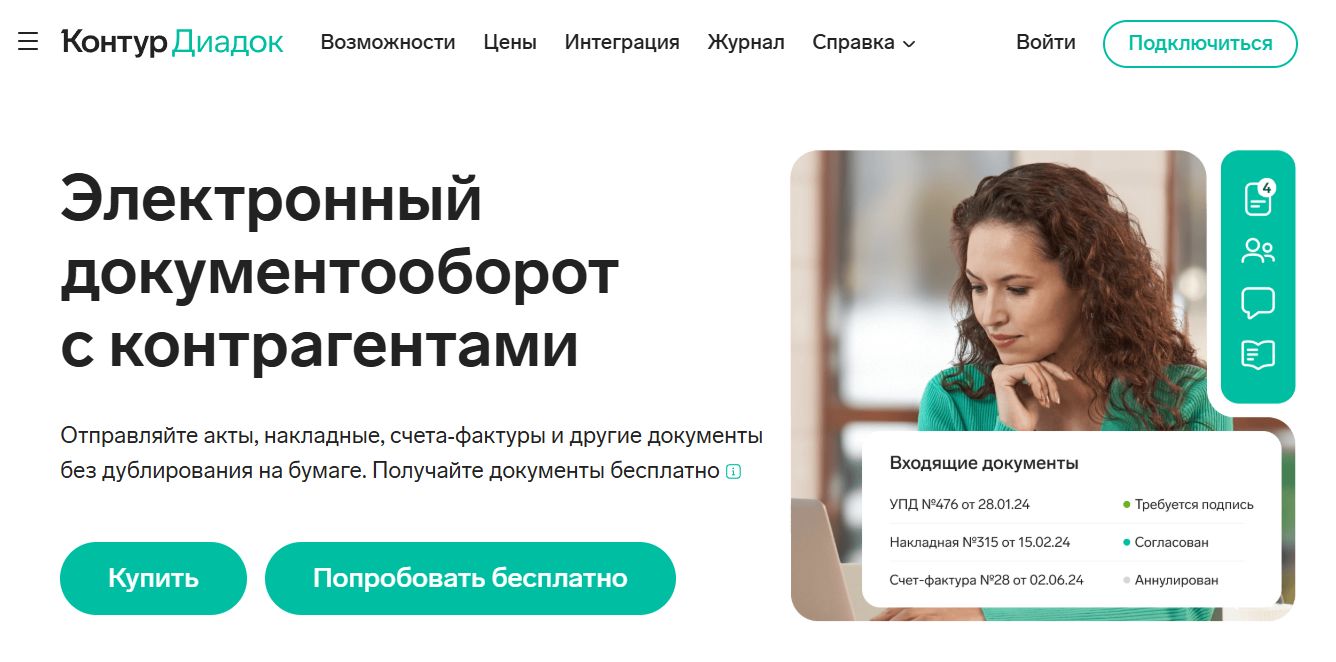
Task: Navigate to Журнал
Action: [746, 42]
